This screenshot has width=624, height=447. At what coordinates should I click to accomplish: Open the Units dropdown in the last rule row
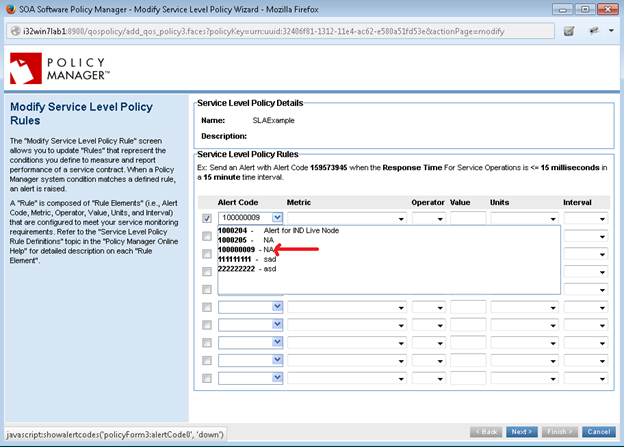[x=524, y=379]
